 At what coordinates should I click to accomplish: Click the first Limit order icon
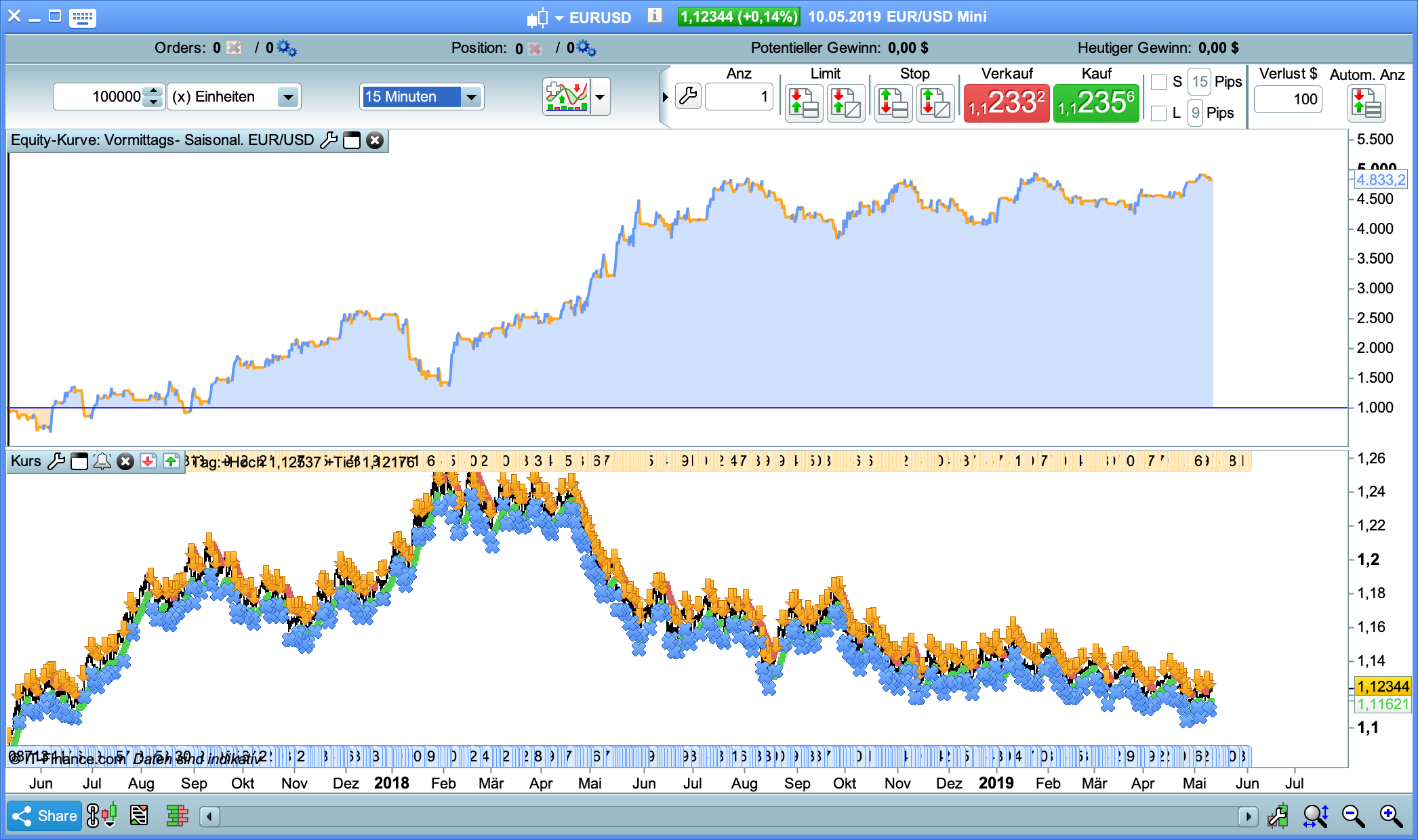(803, 103)
